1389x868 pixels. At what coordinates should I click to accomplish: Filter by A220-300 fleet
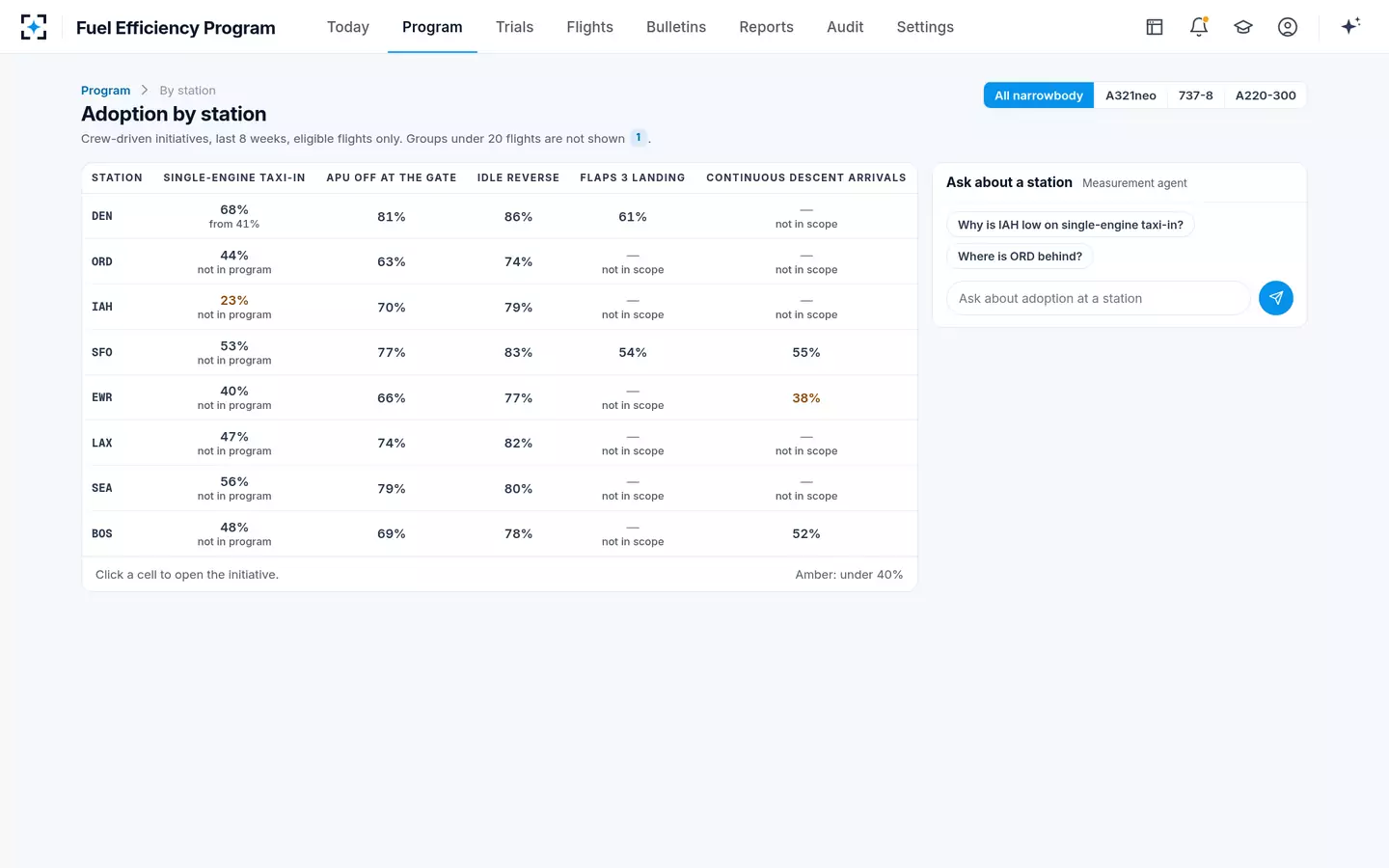(x=1266, y=95)
